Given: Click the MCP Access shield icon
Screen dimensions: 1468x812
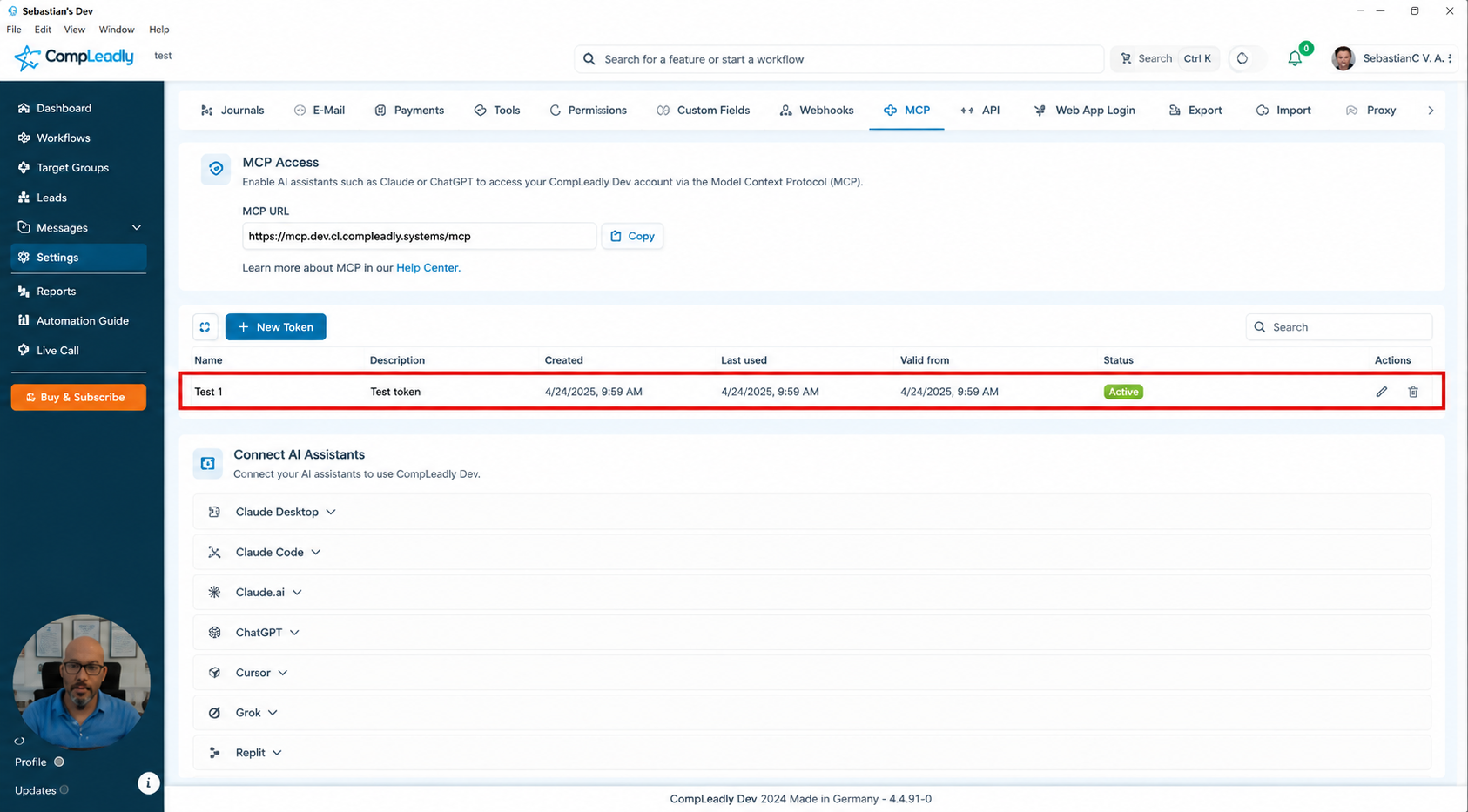Looking at the screenshot, I should pos(216,169).
